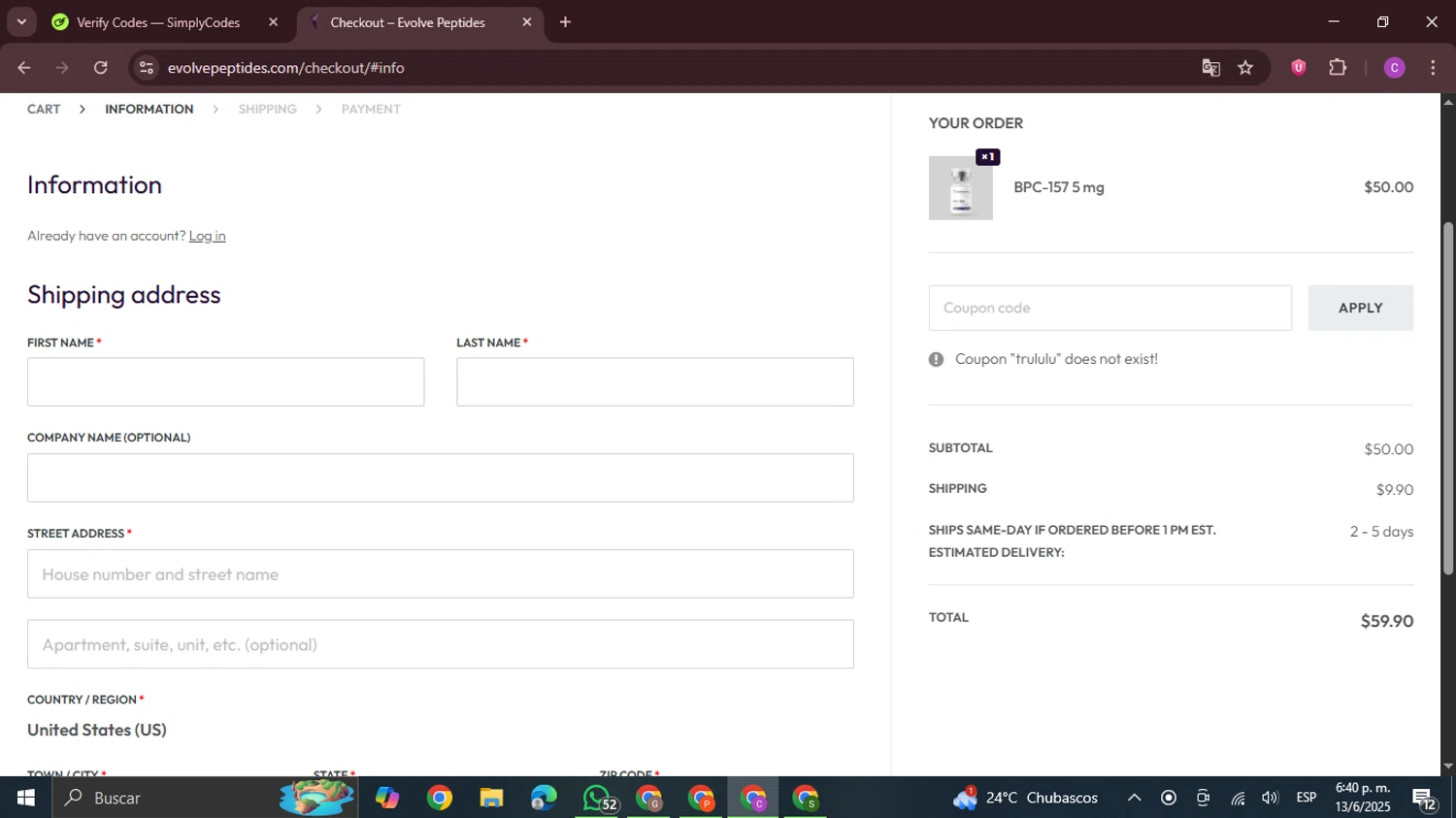Open a new browser tab

coord(566,22)
